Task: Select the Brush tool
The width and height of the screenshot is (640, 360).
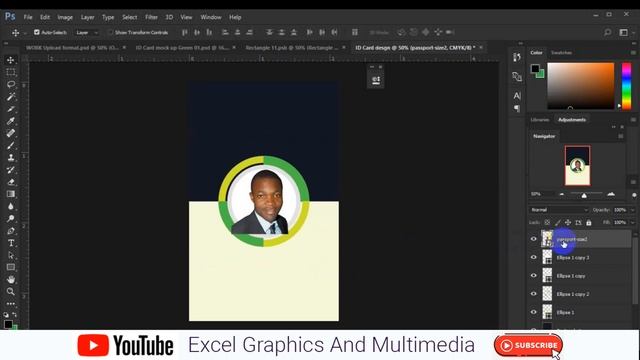Action: [11, 145]
